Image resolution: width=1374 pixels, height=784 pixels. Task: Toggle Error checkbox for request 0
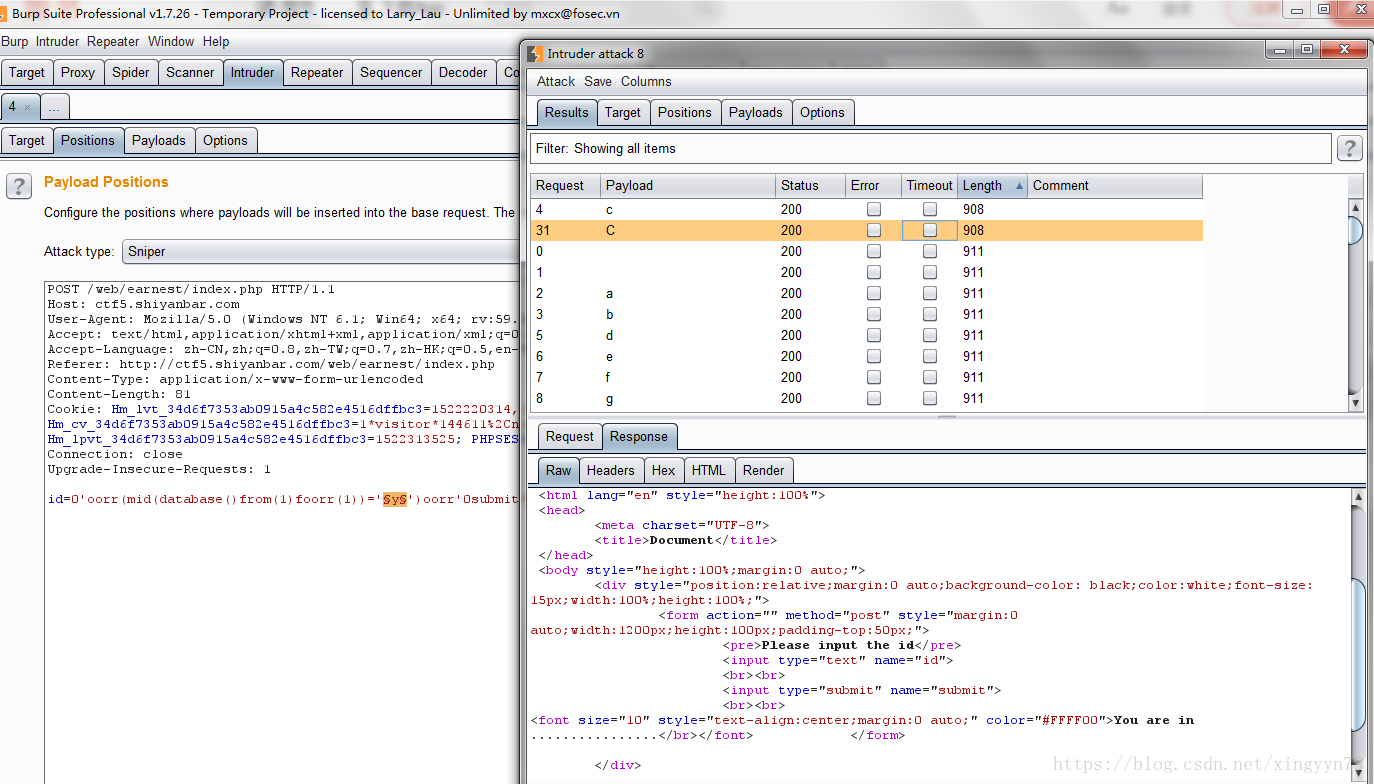pos(874,251)
